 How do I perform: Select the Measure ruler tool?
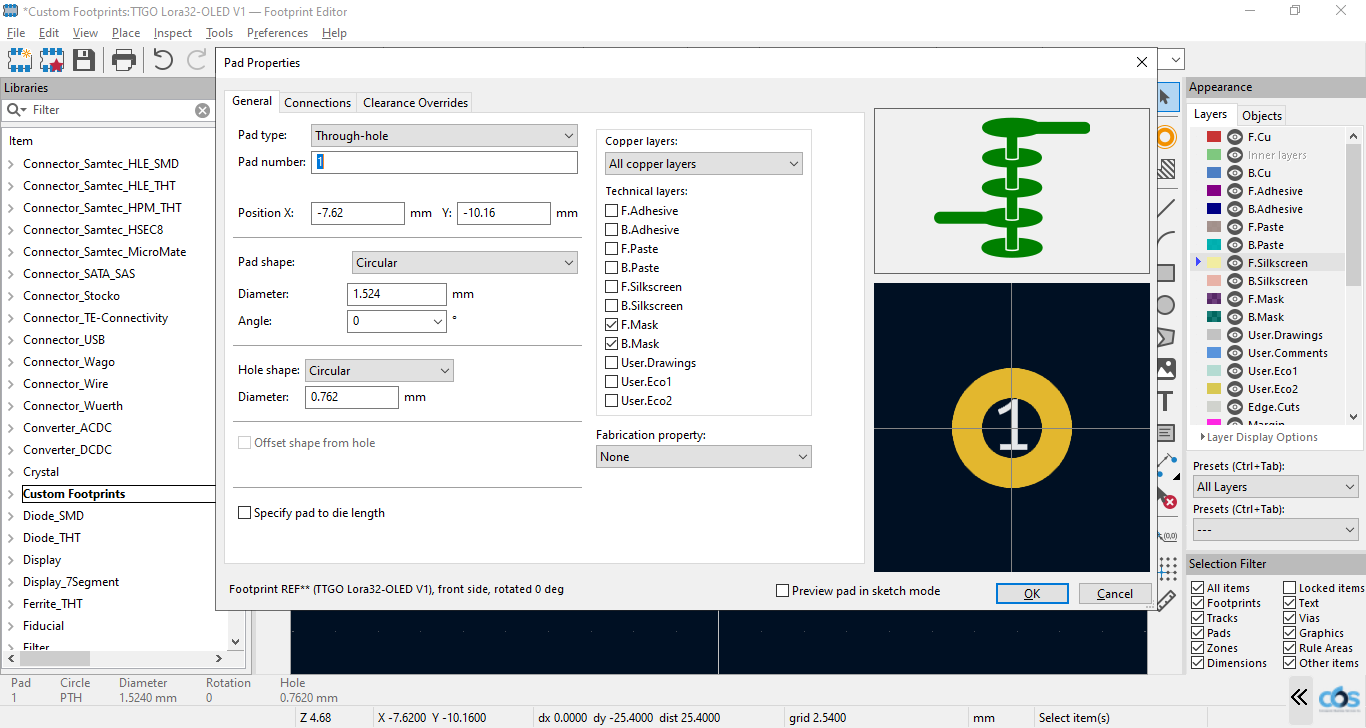pyautogui.click(x=1166, y=600)
